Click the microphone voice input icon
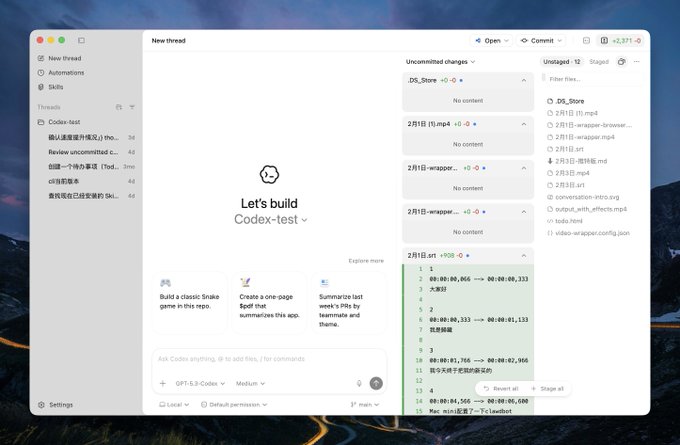The height and width of the screenshot is (445, 680). [x=359, y=383]
